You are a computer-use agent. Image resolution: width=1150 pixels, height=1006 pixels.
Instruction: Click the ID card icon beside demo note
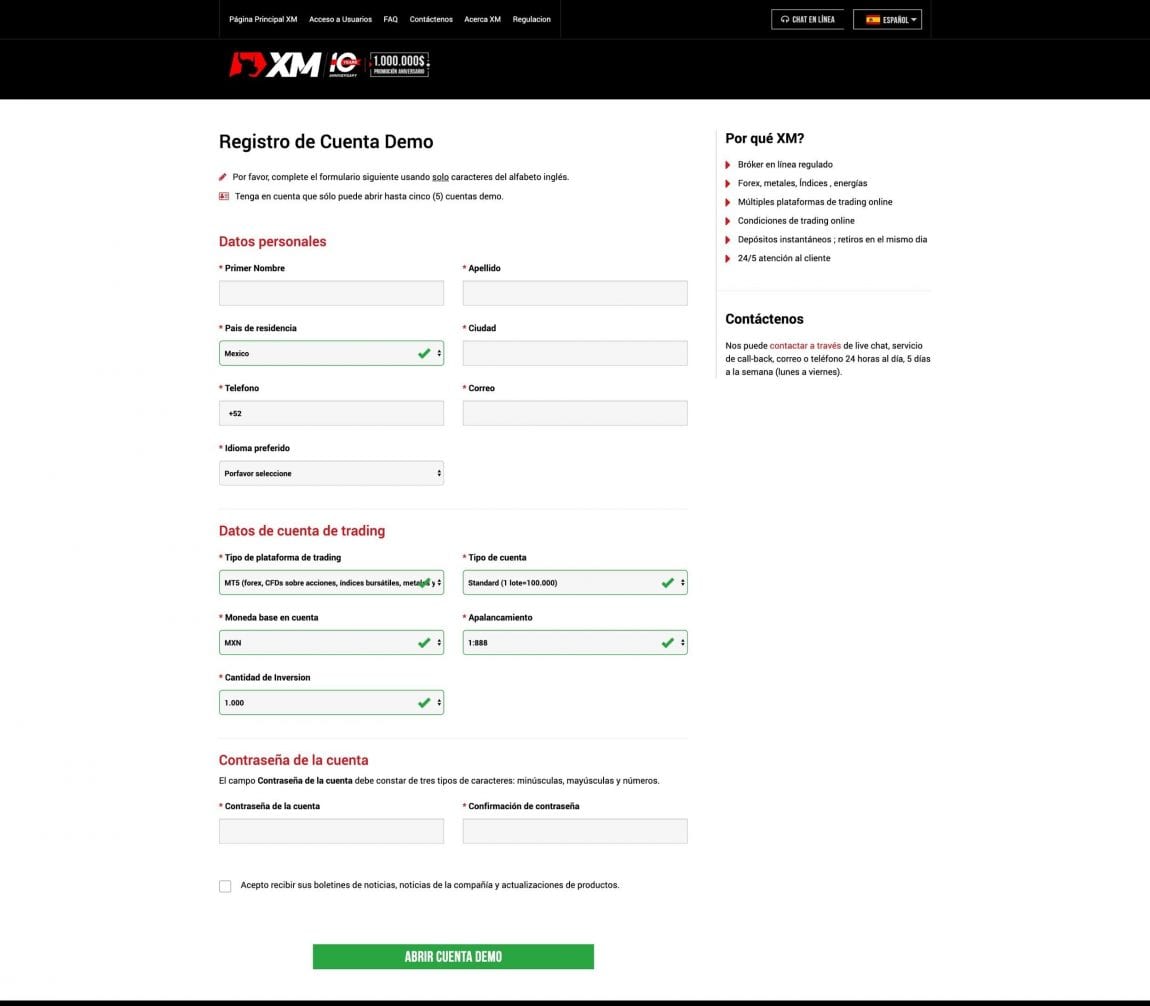(224, 196)
